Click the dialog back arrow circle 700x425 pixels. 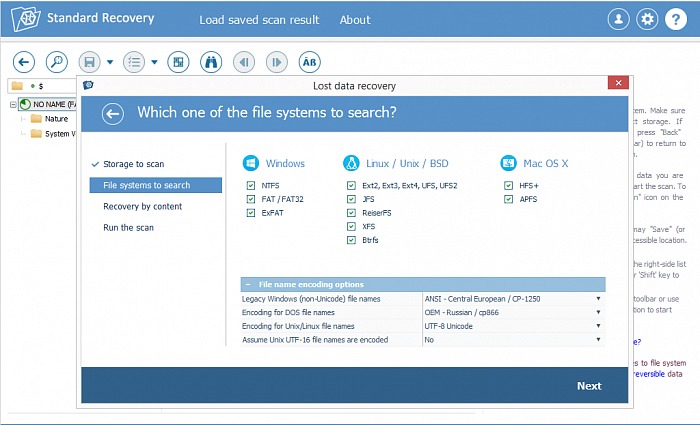point(112,113)
